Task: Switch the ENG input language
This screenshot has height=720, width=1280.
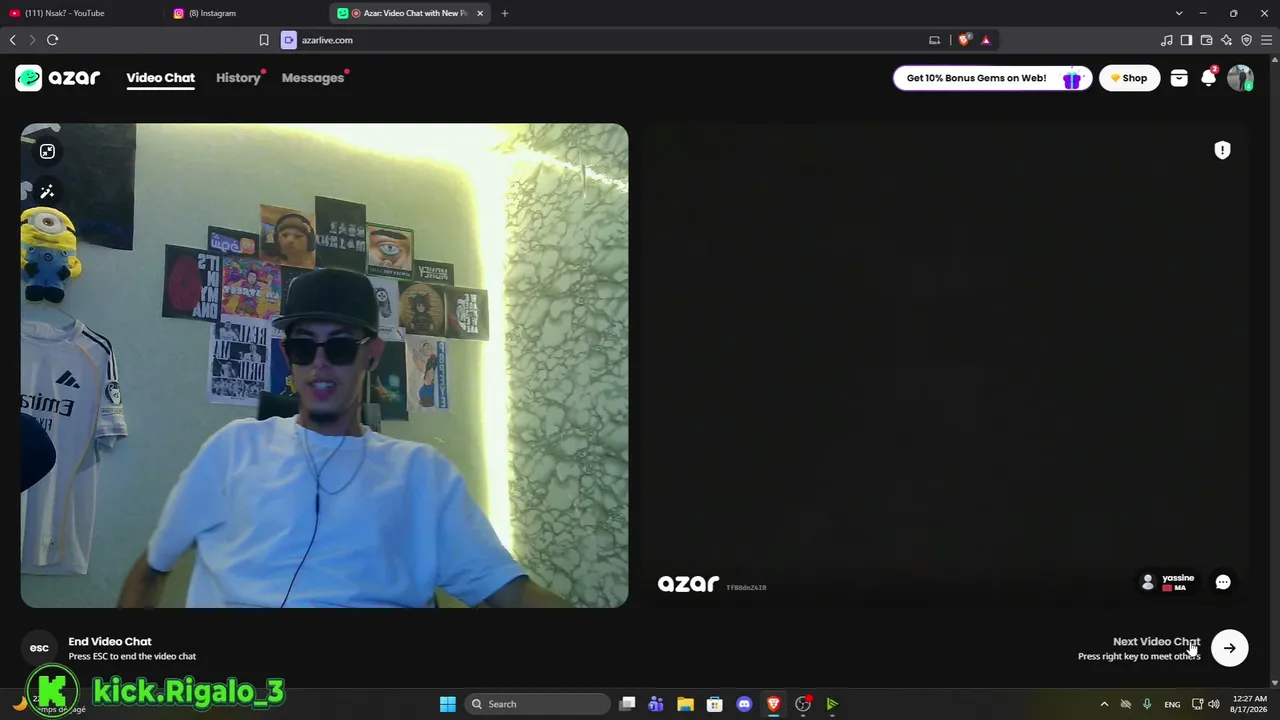Action: point(1172,704)
